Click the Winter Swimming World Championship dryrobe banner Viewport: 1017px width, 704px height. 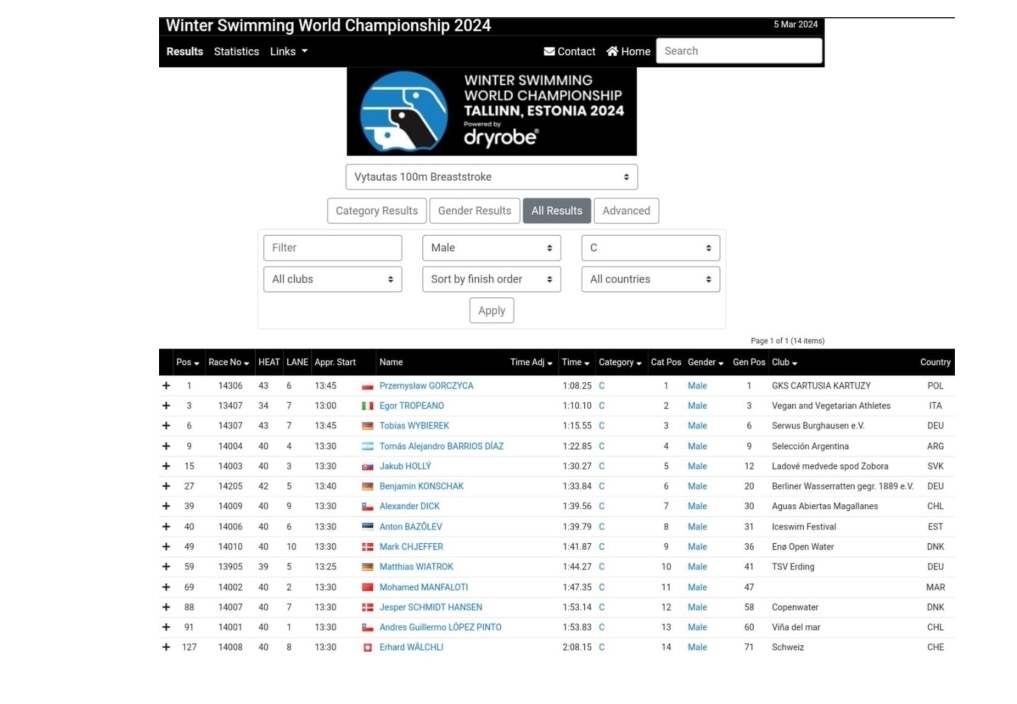pos(491,111)
